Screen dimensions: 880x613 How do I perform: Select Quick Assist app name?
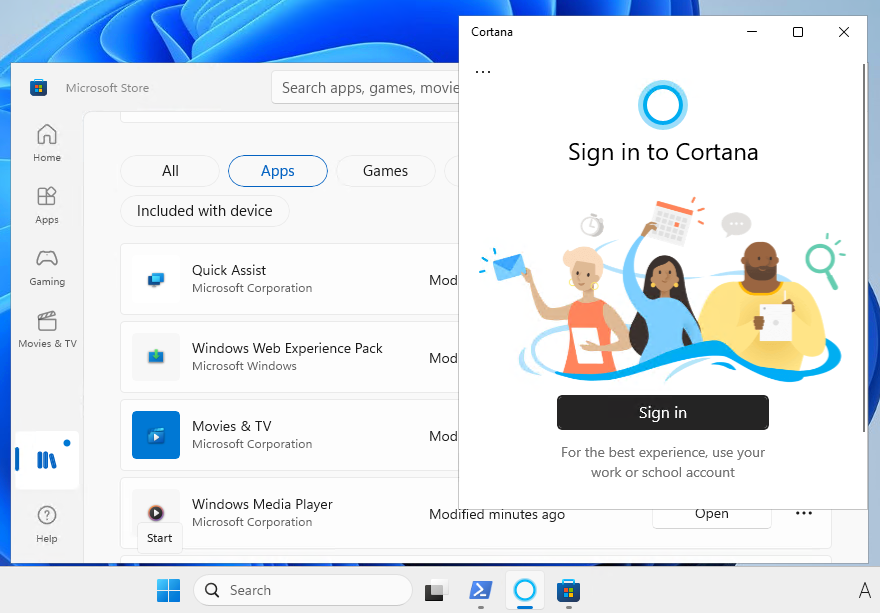(x=229, y=270)
